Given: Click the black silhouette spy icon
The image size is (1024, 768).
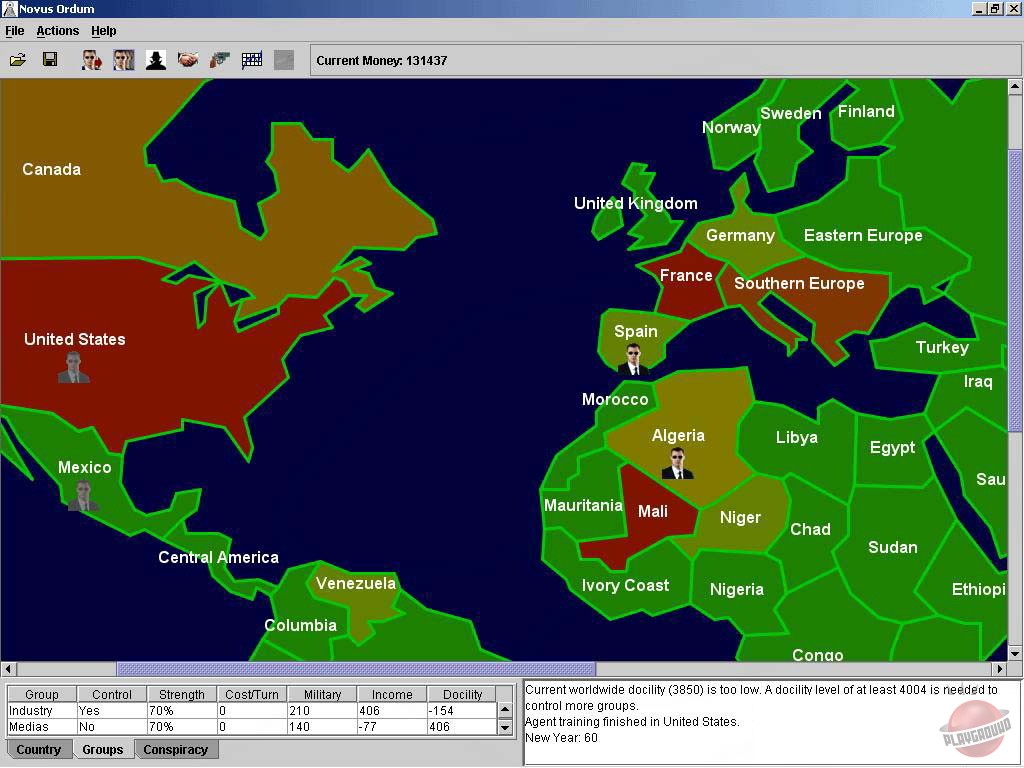Looking at the screenshot, I should pos(156,60).
